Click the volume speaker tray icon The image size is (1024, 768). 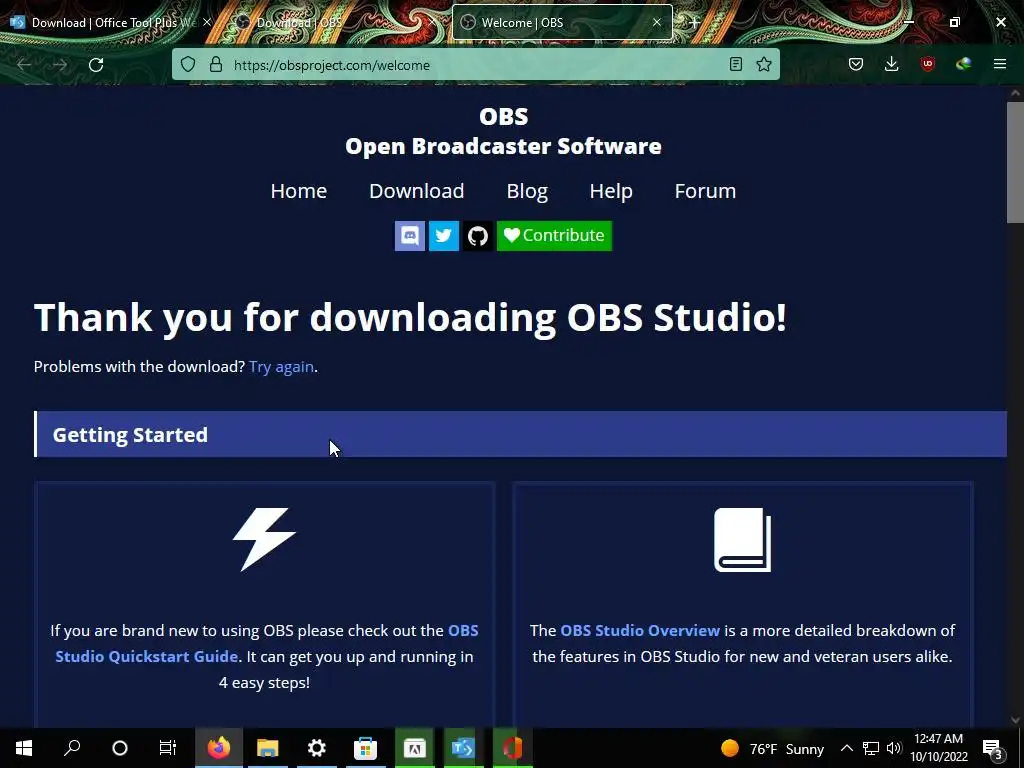pos(894,748)
